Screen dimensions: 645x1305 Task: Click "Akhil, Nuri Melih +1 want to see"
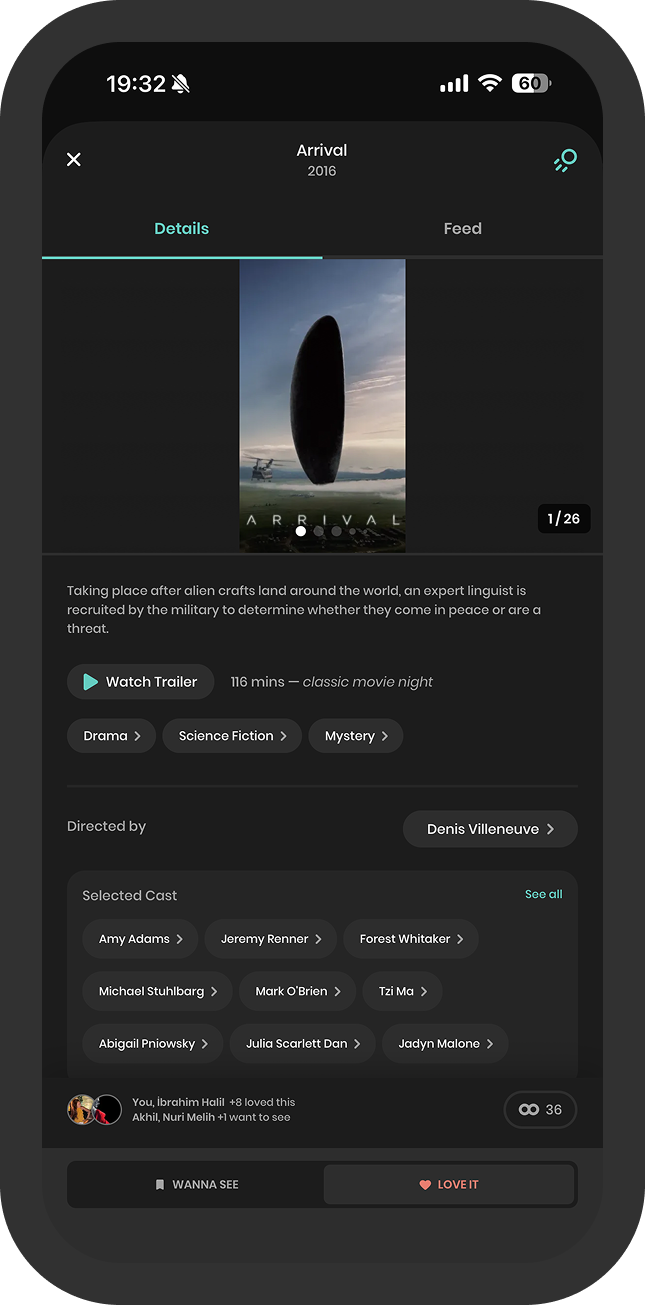tap(211, 1117)
